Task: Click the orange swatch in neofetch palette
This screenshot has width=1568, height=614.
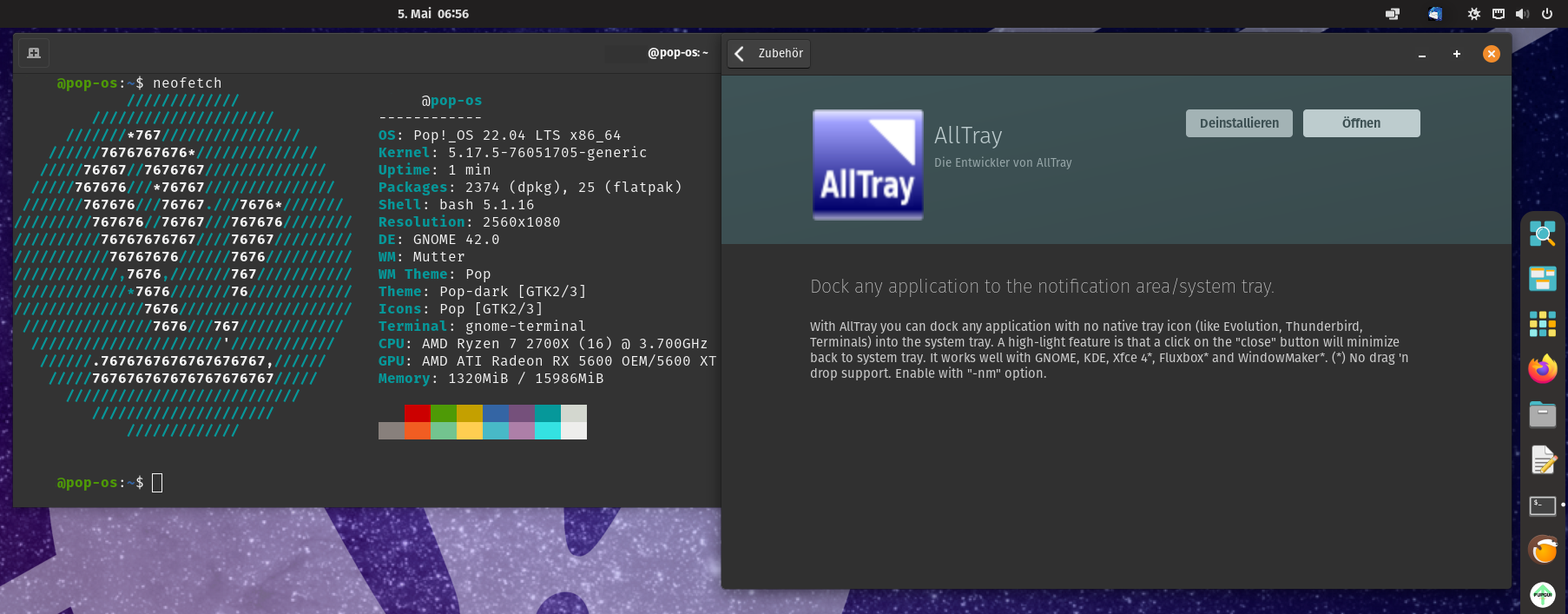Action: point(418,431)
